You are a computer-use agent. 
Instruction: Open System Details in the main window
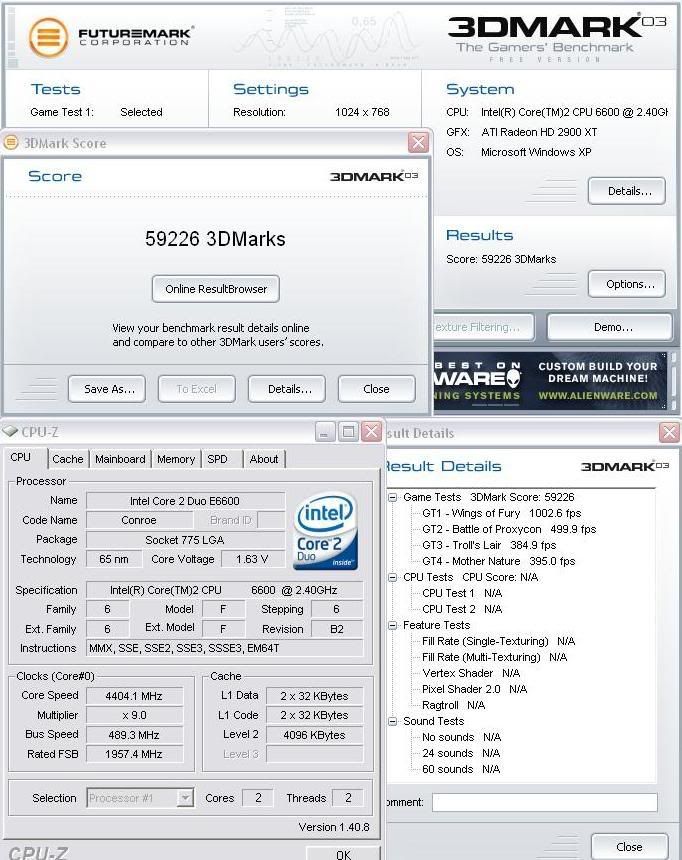627,191
